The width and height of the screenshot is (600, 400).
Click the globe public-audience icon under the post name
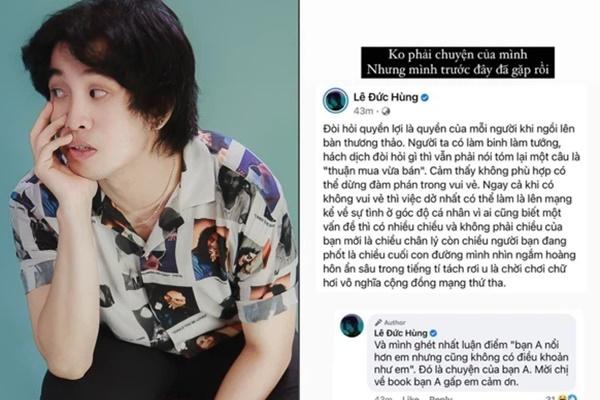[x=386, y=111]
